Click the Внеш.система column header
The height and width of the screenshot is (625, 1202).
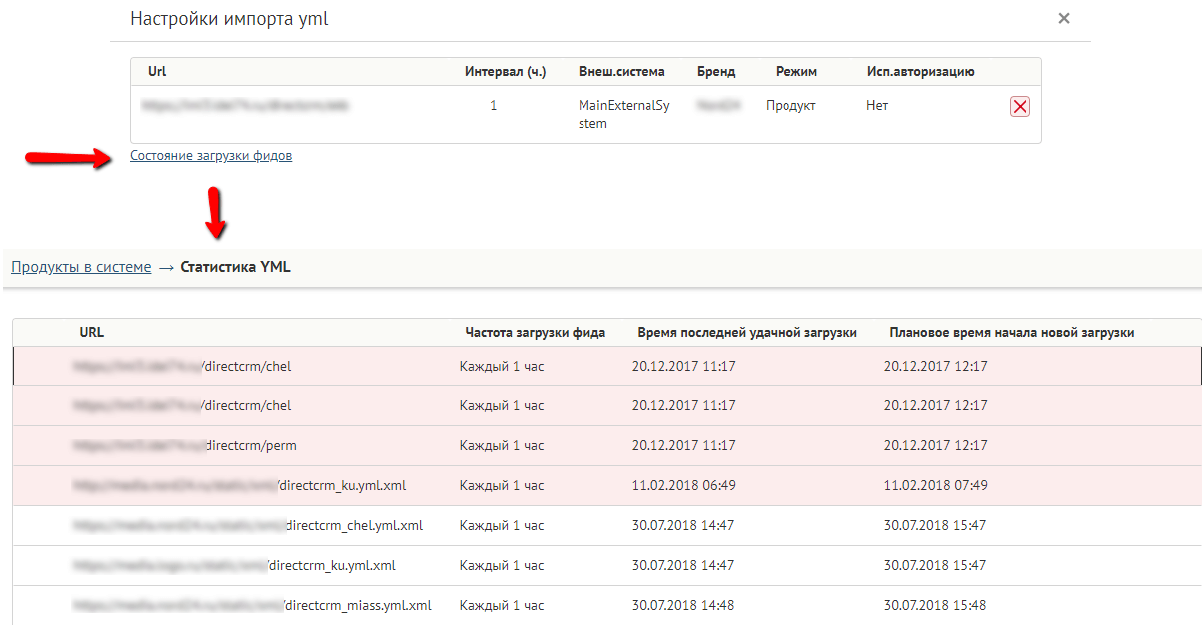pos(622,72)
